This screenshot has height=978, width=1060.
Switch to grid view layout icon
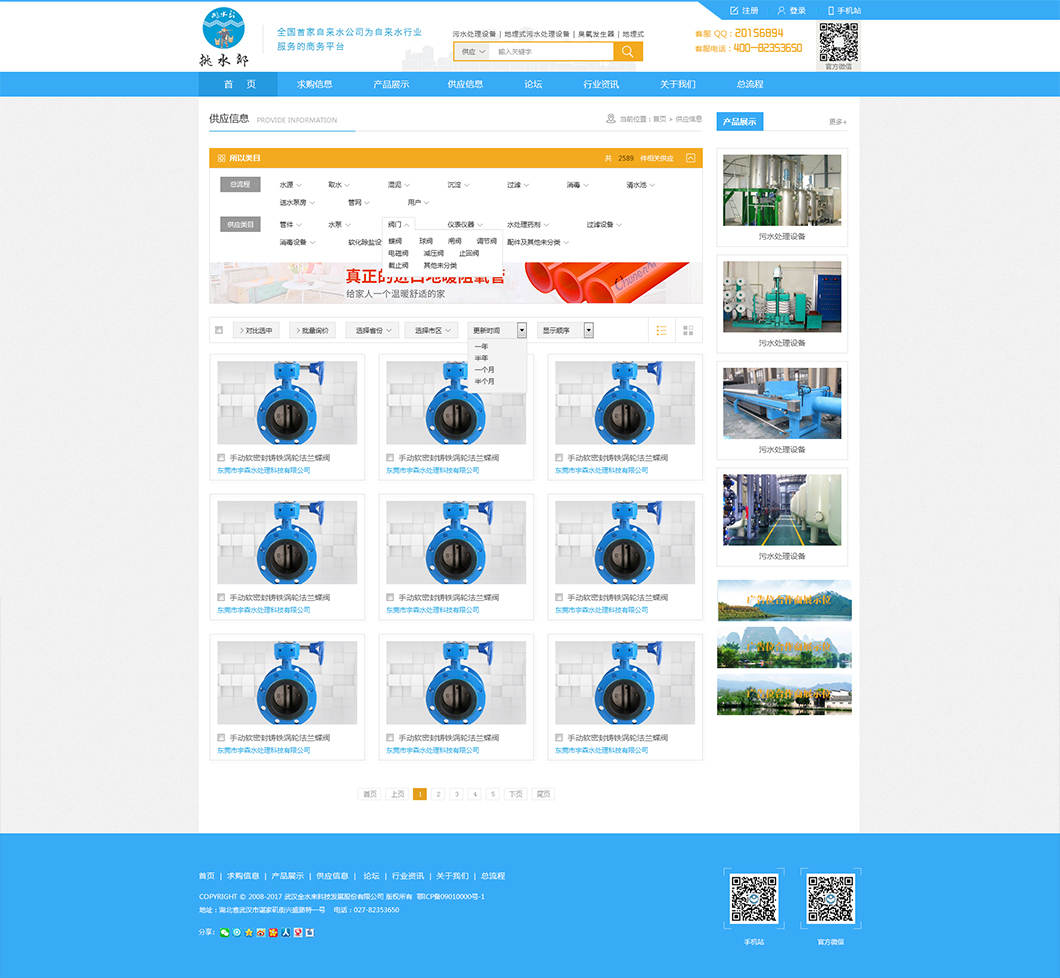(688, 331)
